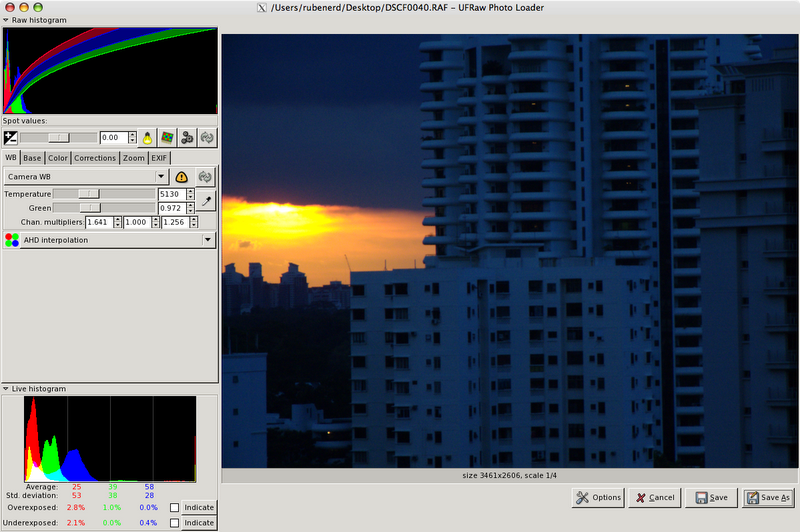Click the gears icon in exposure row
This screenshot has width=800, height=532.
pos(187,138)
